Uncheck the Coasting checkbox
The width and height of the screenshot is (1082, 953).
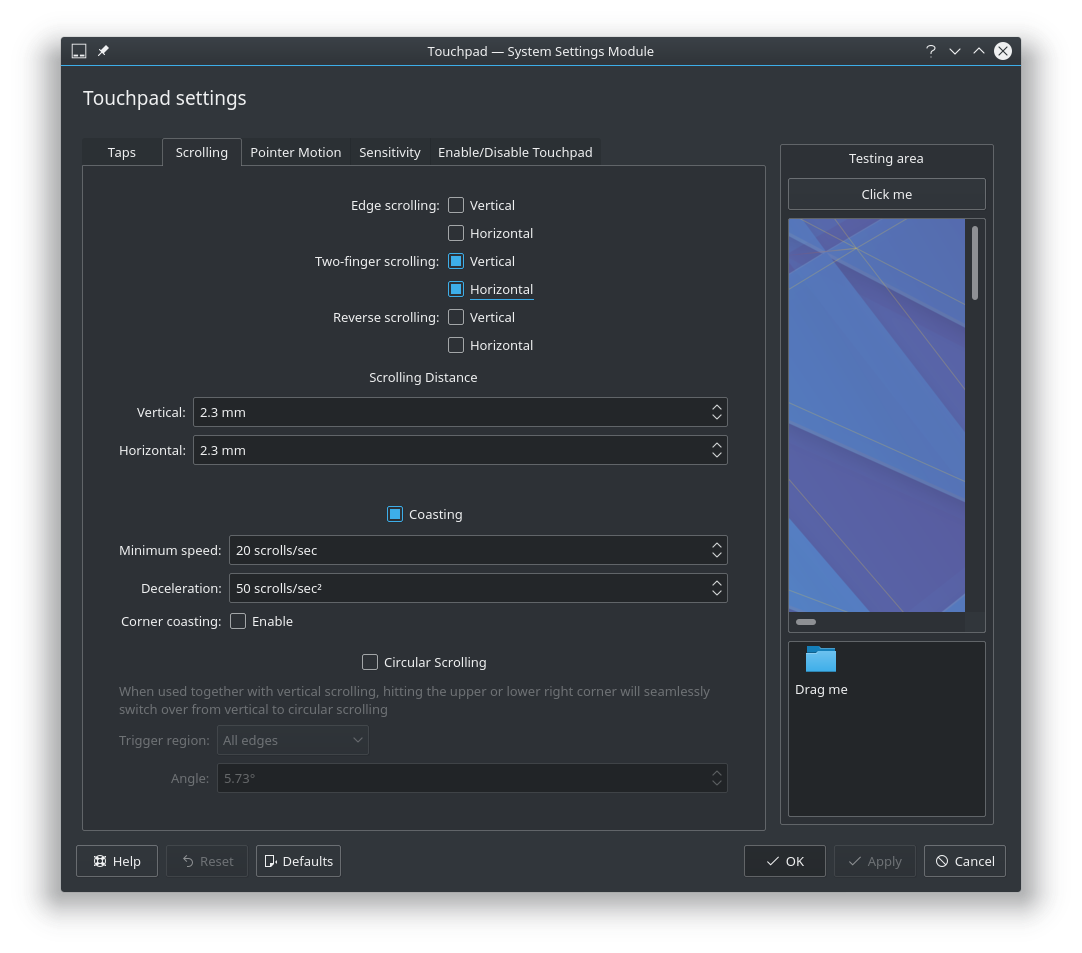pos(395,514)
